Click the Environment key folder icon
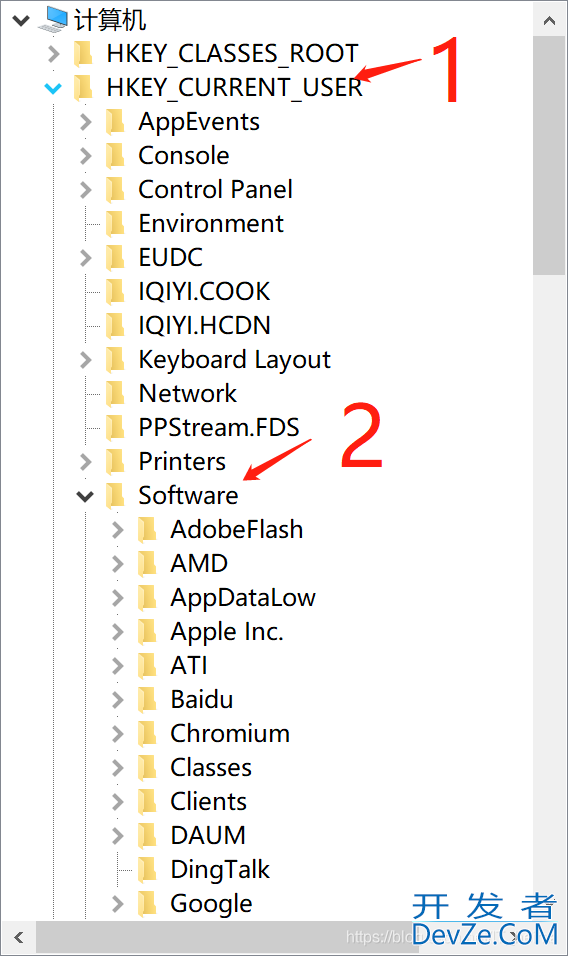This screenshot has width=568, height=956. 115,224
